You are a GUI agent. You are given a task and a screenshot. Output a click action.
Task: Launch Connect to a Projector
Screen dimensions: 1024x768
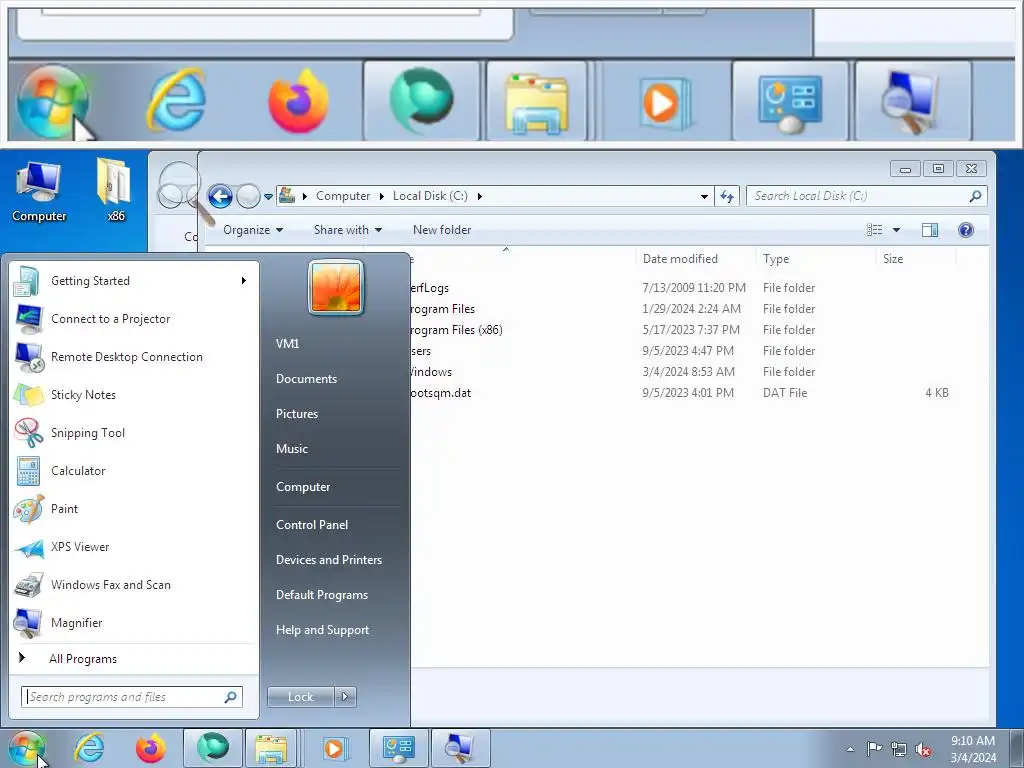coord(133,319)
